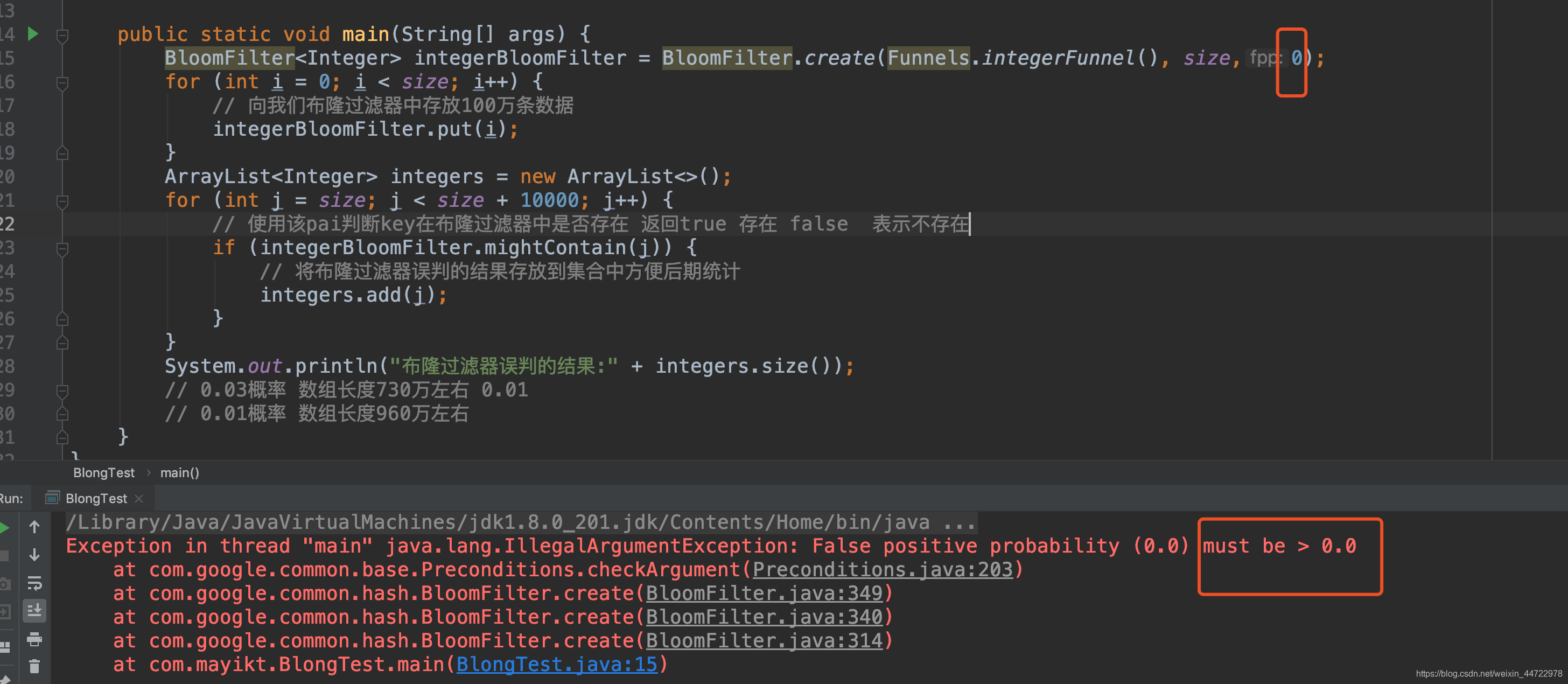
Task: Click fpp parameter hint
Action: 1265,58
